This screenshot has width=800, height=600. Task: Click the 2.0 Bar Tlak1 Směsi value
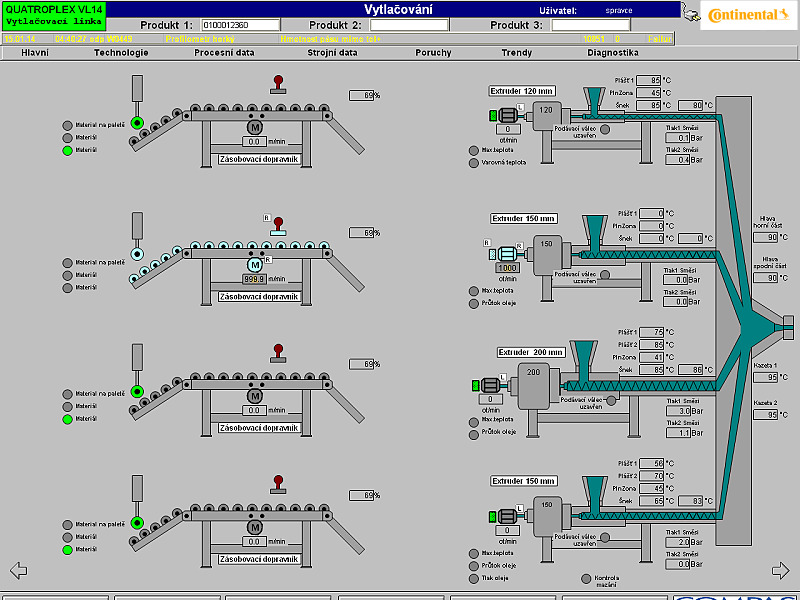678,542
